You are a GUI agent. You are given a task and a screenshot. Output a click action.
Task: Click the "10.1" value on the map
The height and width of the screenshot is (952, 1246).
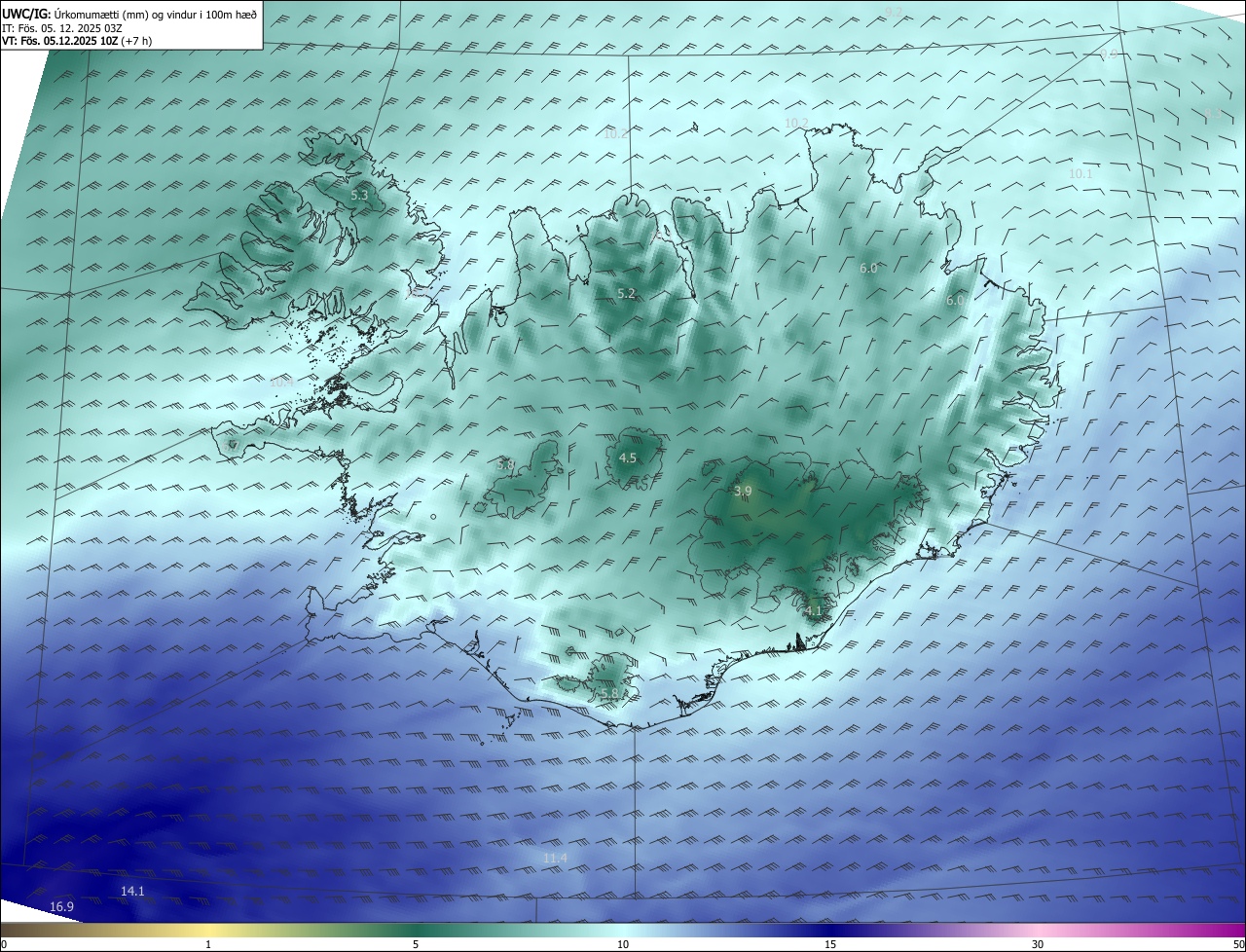pos(1081,173)
